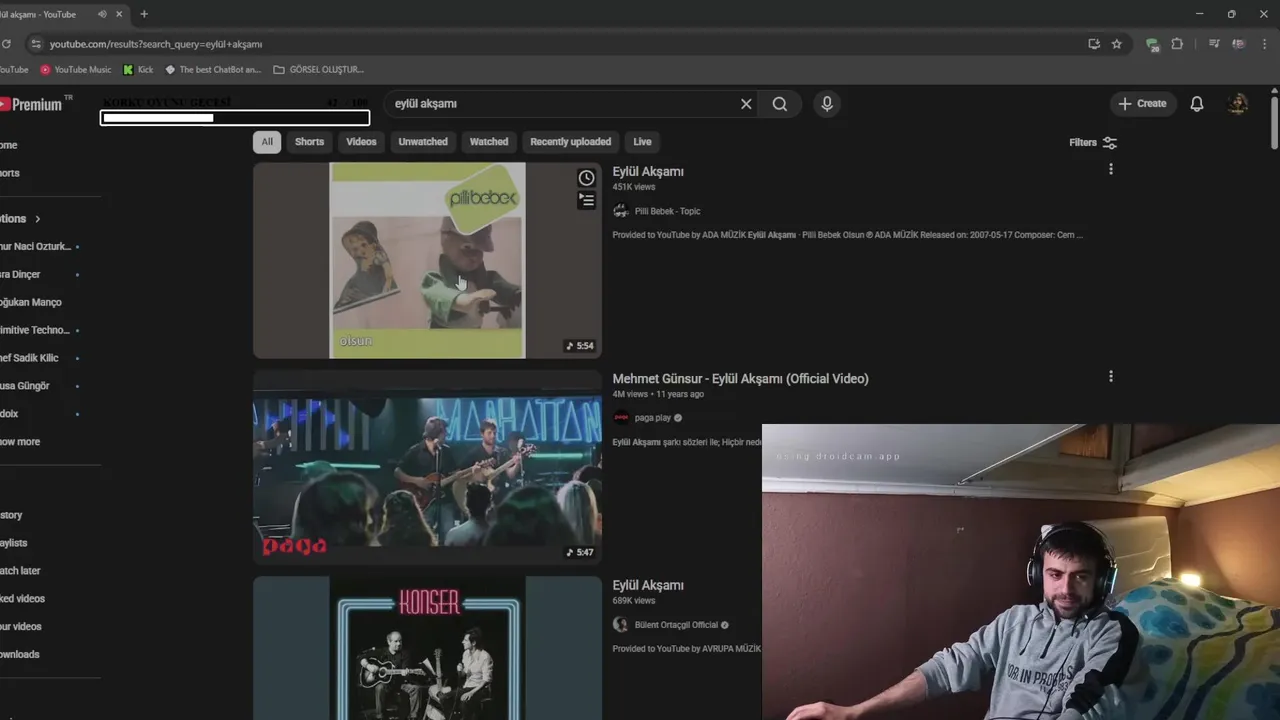1280x720 pixels.
Task: Click the paga play channel avatar icon
Action: (x=621, y=418)
